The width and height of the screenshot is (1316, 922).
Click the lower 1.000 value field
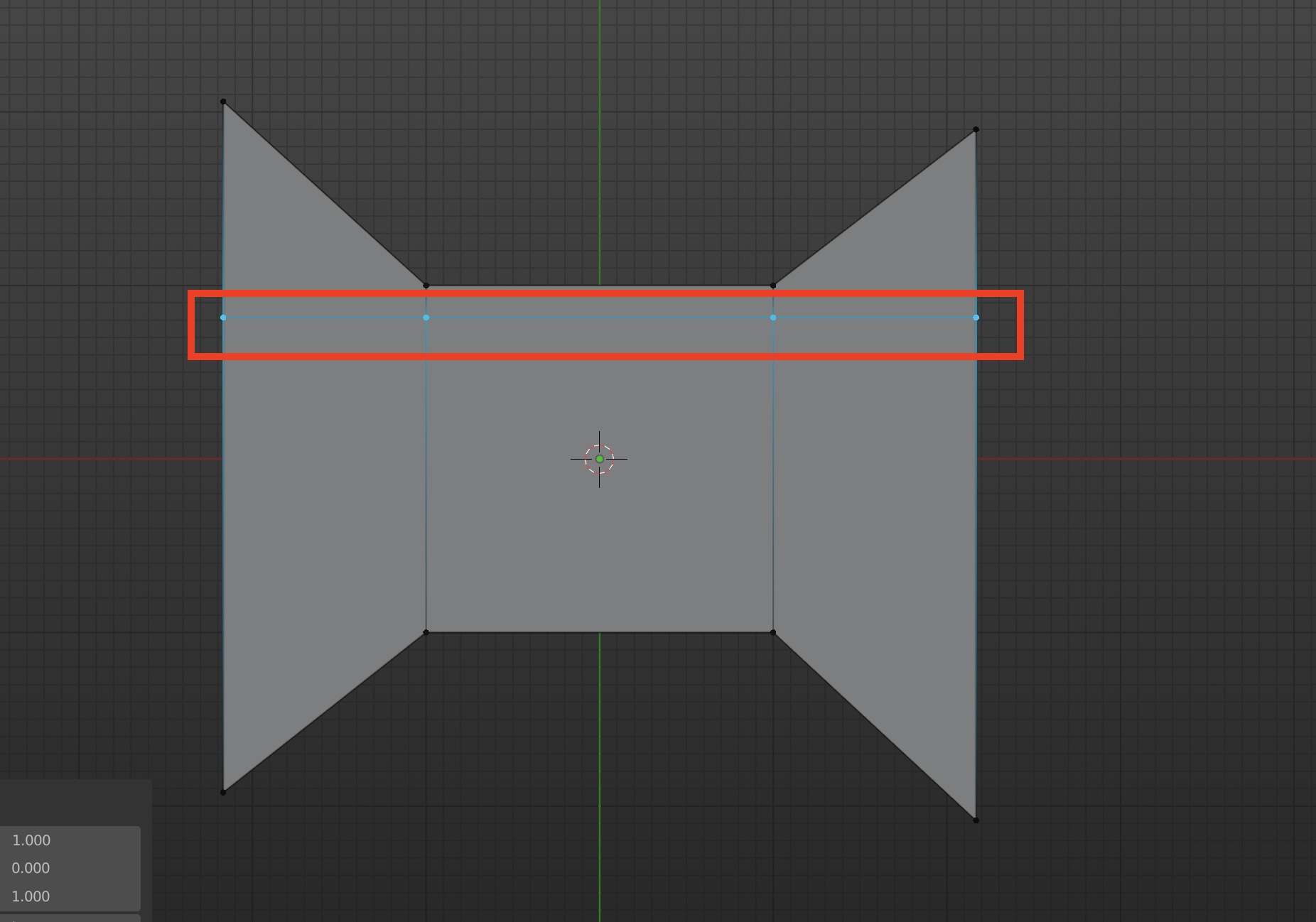pyautogui.click(x=71, y=896)
